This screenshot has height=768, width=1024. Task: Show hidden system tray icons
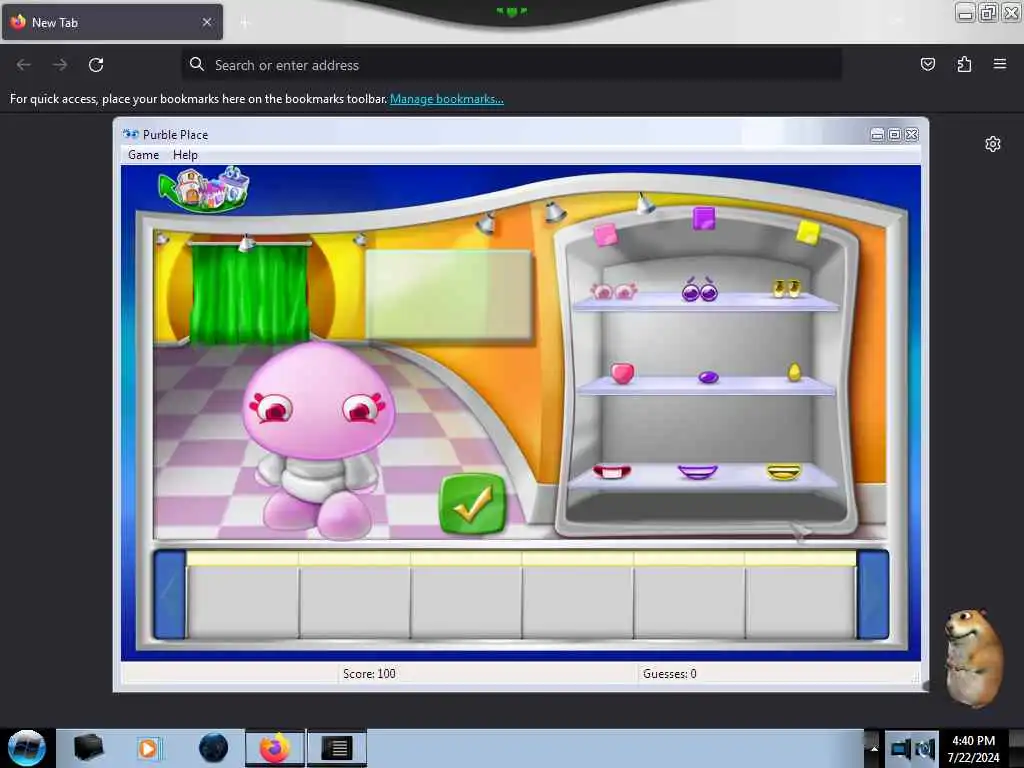click(874, 749)
